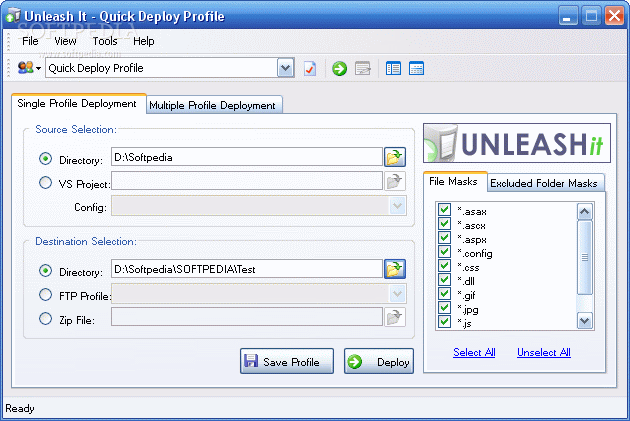
Task: Uncheck the *.js file mask
Action: (x=444, y=322)
